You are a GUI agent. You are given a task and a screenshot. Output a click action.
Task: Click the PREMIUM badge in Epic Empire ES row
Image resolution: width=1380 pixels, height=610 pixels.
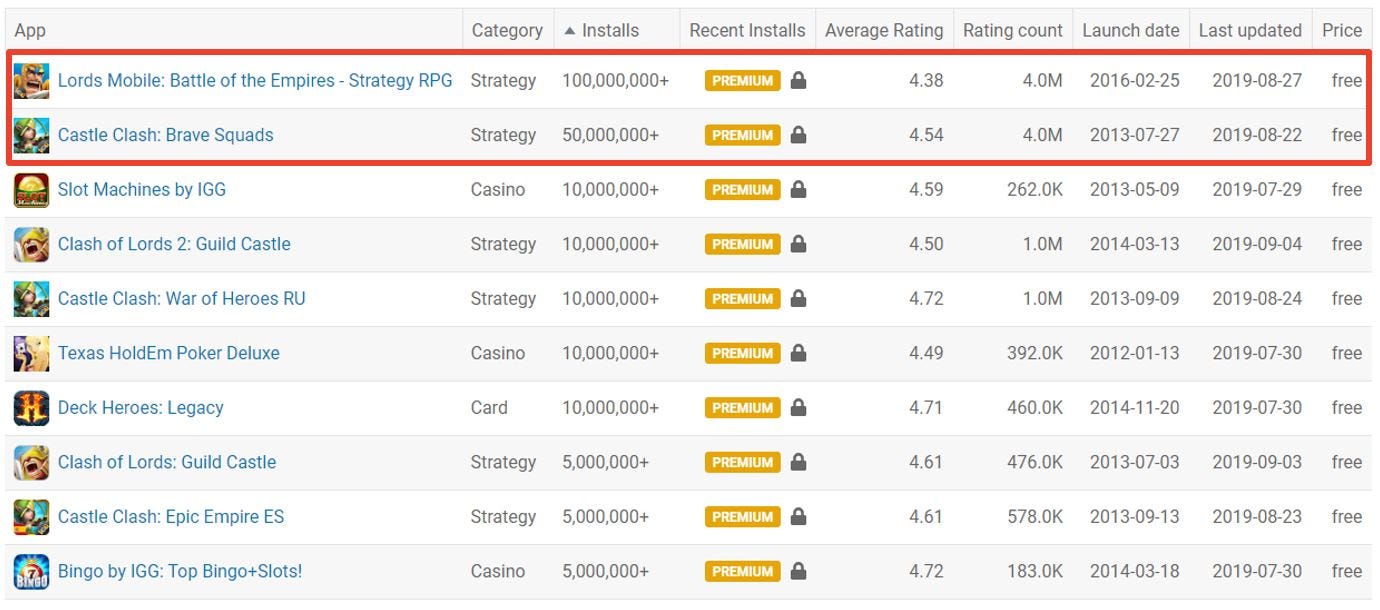point(742,516)
